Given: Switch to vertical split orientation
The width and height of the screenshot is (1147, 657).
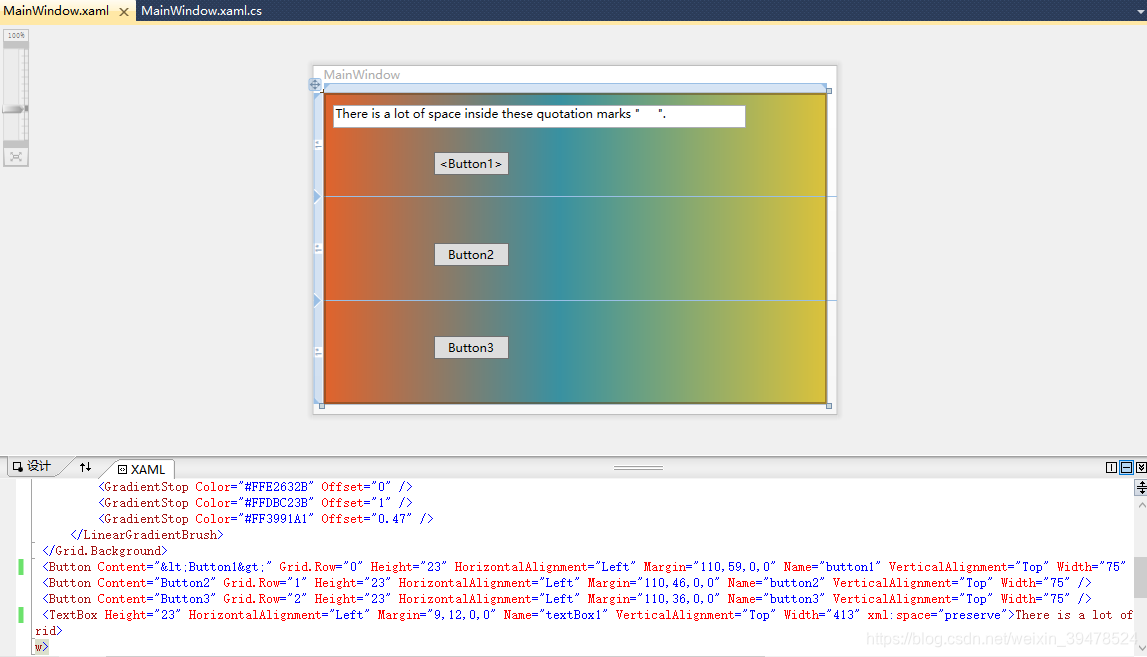Looking at the screenshot, I should 1111,467.
